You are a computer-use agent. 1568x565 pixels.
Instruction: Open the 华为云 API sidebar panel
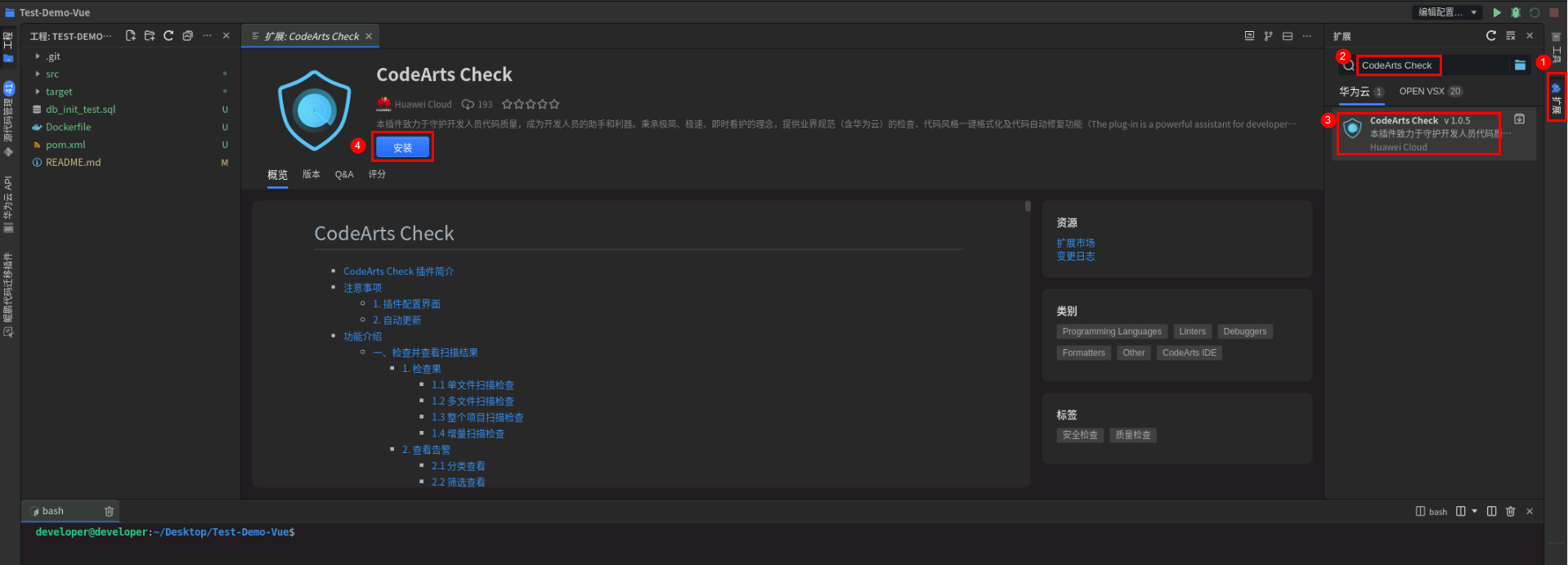point(9,204)
